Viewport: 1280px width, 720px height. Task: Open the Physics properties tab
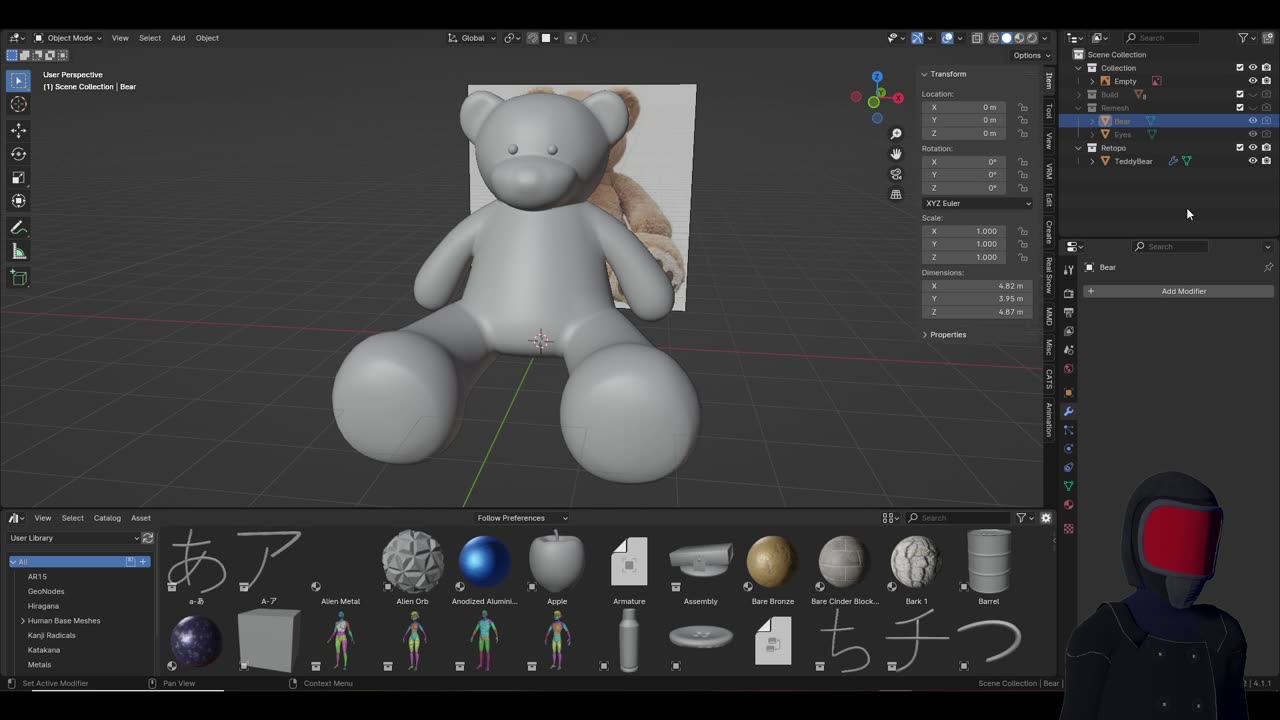pyautogui.click(x=1069, y=448)
